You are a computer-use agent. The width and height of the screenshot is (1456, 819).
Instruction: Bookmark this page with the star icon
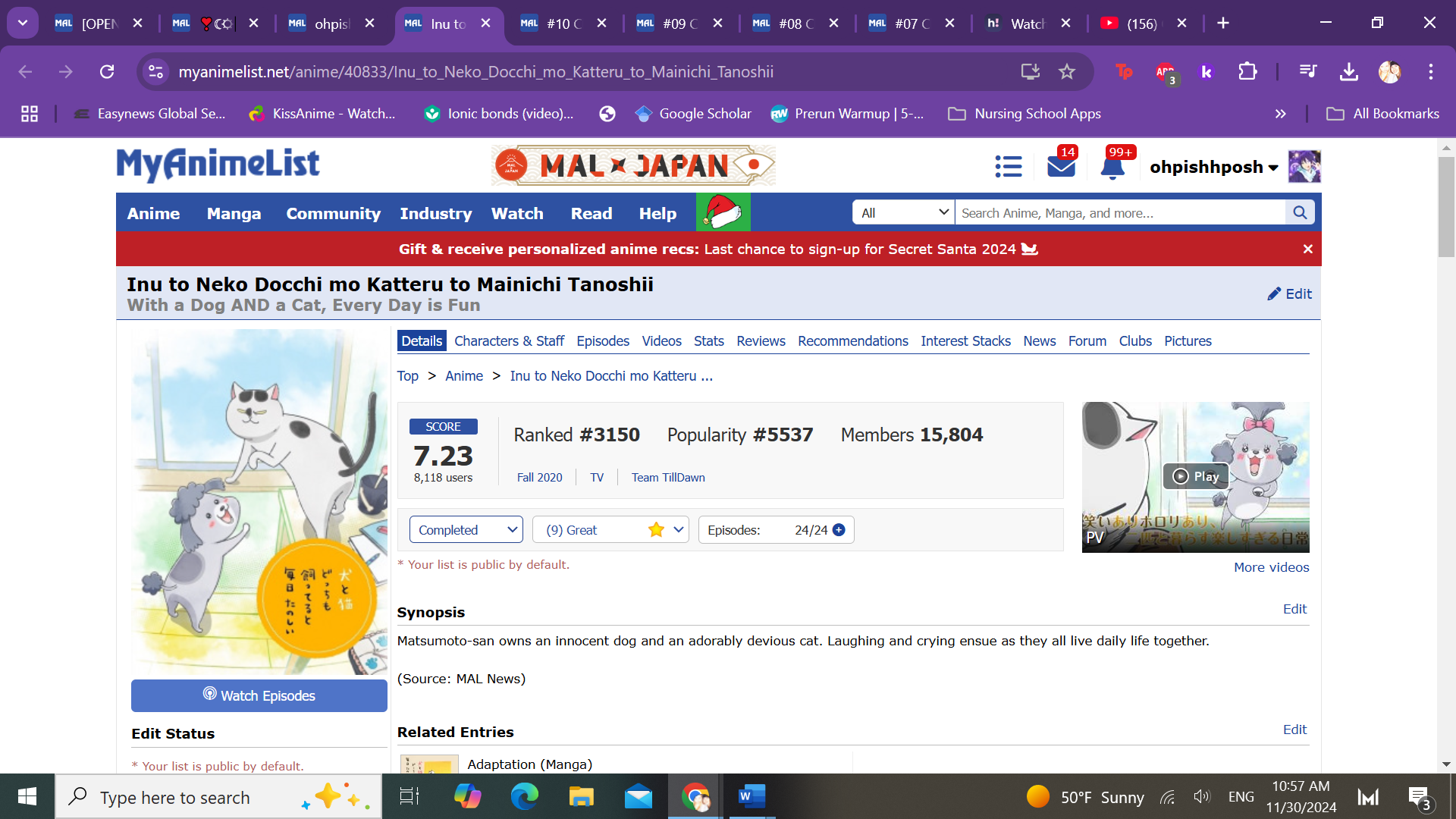pos(1067,72)
